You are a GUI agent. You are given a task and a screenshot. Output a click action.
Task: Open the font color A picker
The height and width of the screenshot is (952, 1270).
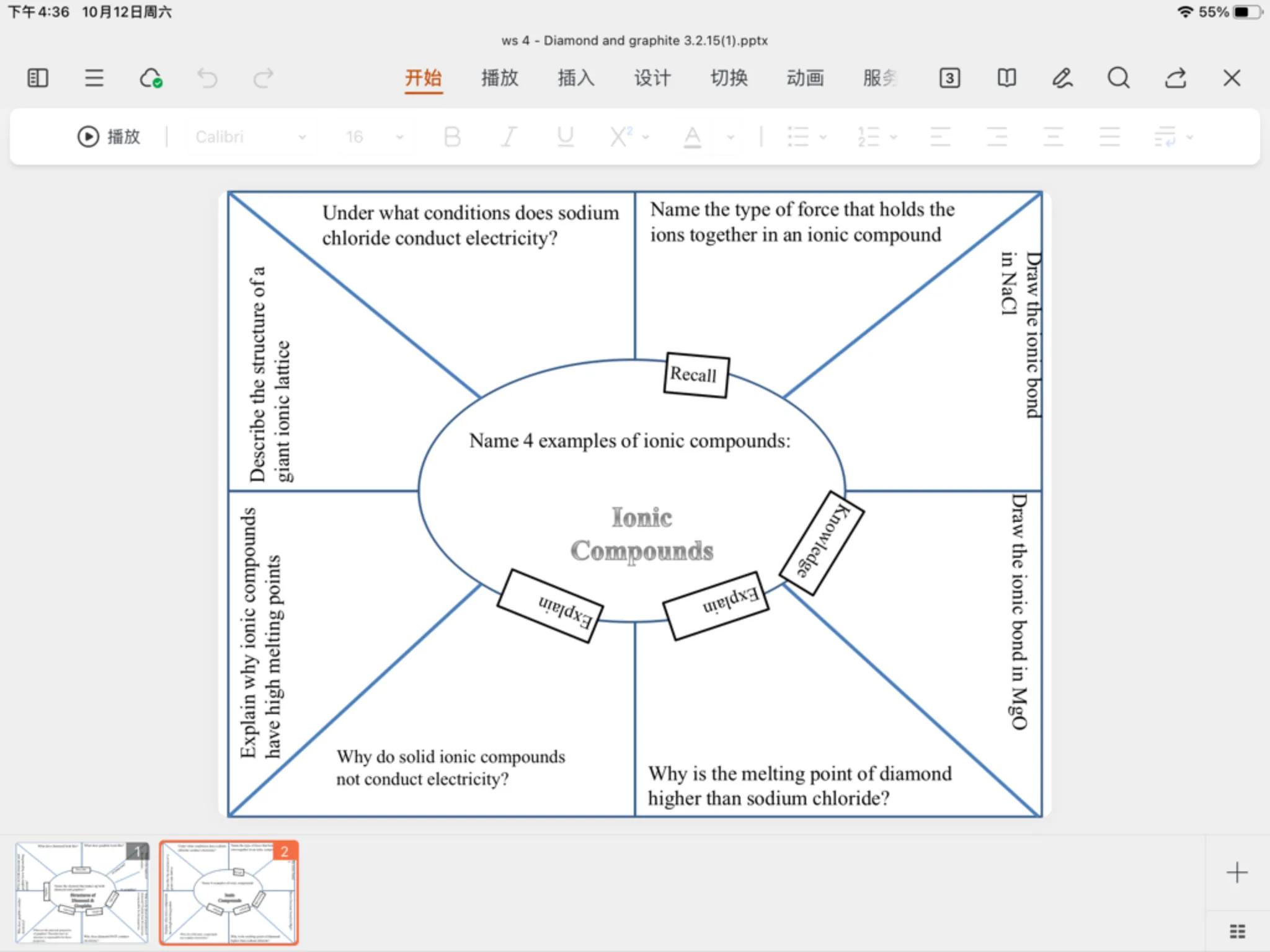tap(692, 136)
